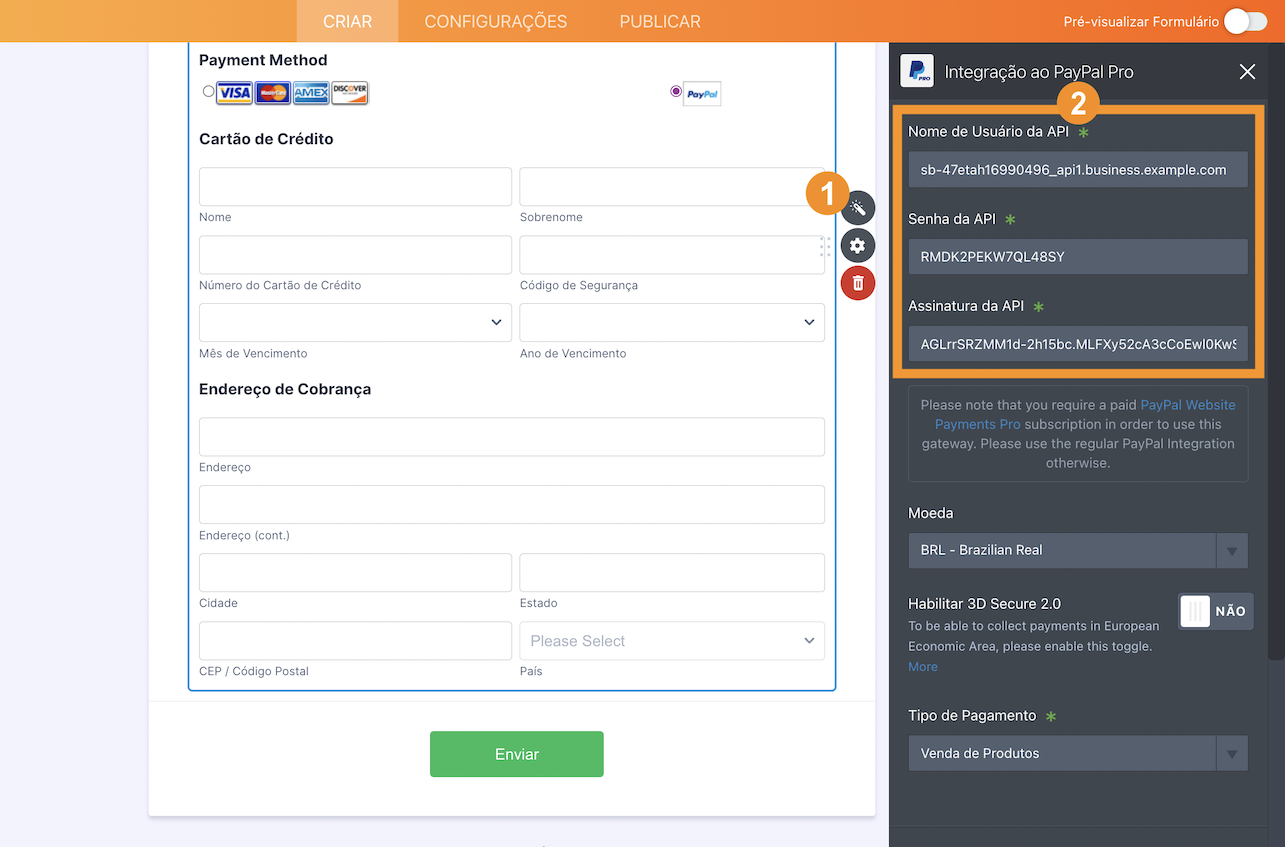1285x847 pixels.
Task: Close the PayPal Pro integration panel
Action: click(1247, 71)
